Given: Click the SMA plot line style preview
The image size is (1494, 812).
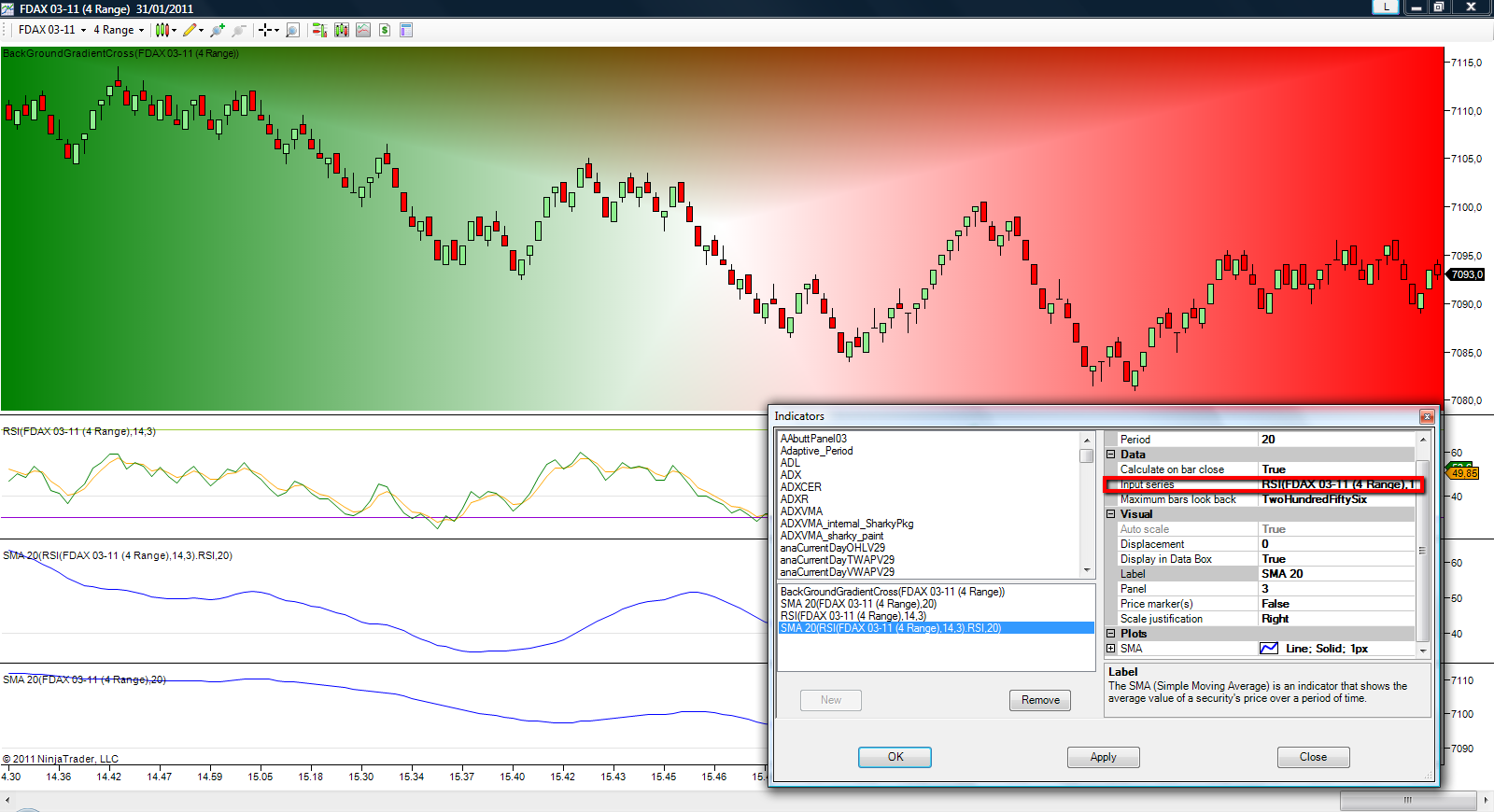Looking at the screenshot, I should pos(1269,649).
